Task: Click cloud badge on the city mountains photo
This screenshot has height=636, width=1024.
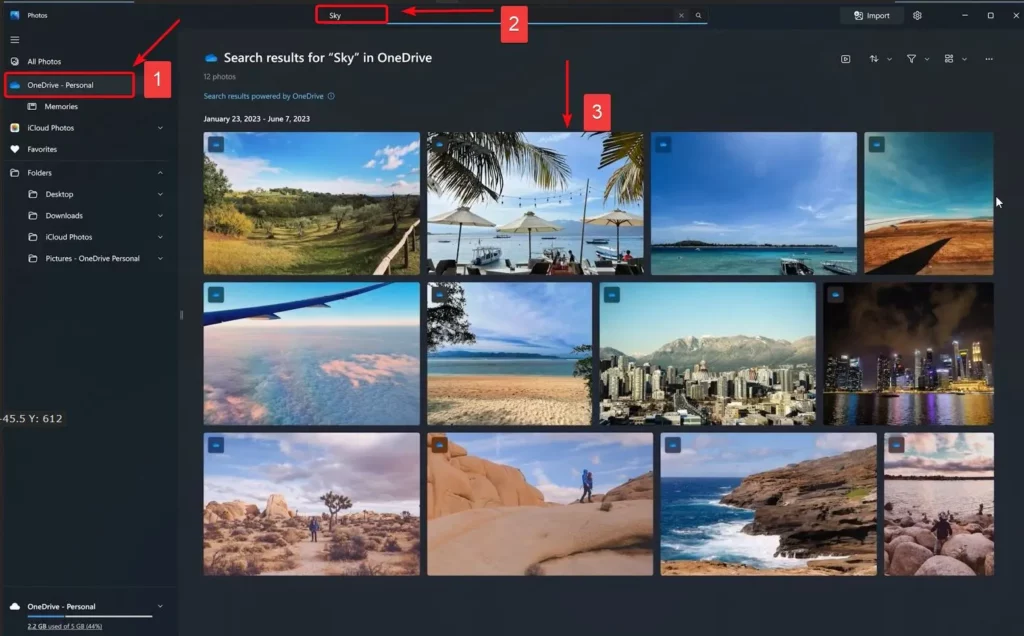Action: [x=611, y=294]
